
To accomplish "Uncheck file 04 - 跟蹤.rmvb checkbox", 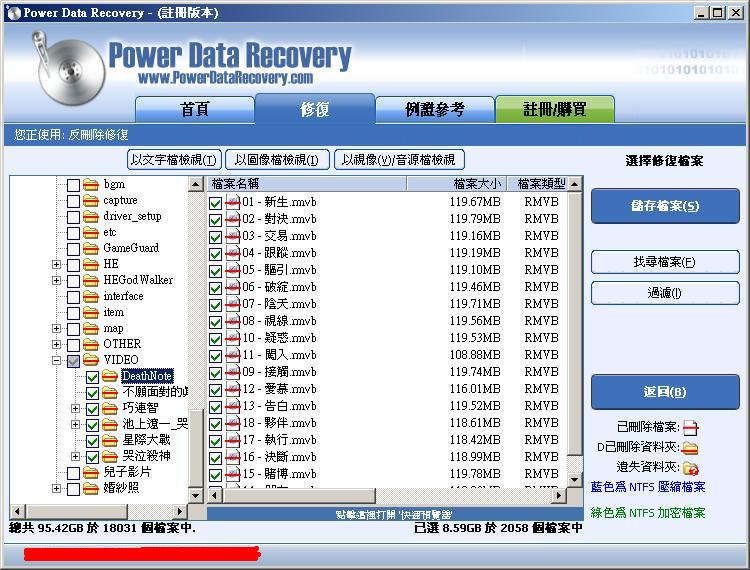I will click(215, 254).
